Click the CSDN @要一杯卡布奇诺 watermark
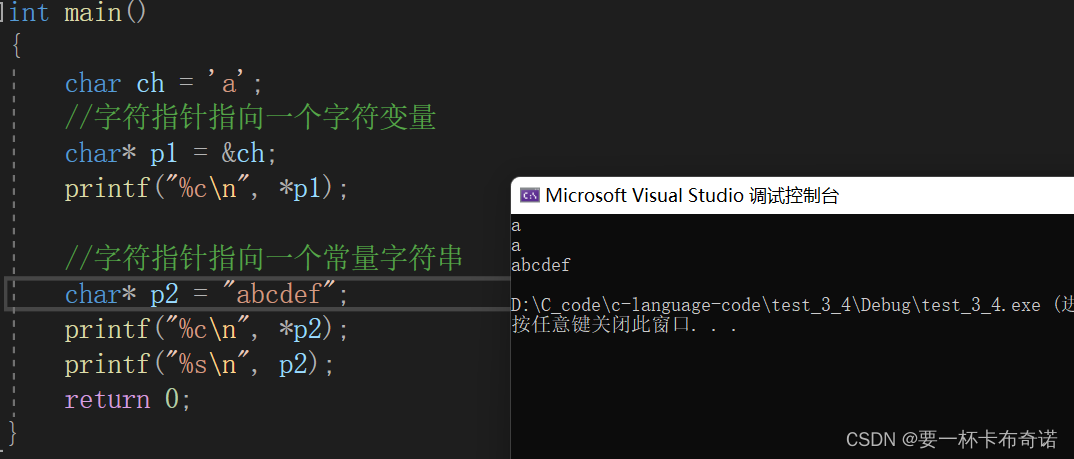Screen dimensions: 1074x459 pyautogui.click(x=952, y=439)
